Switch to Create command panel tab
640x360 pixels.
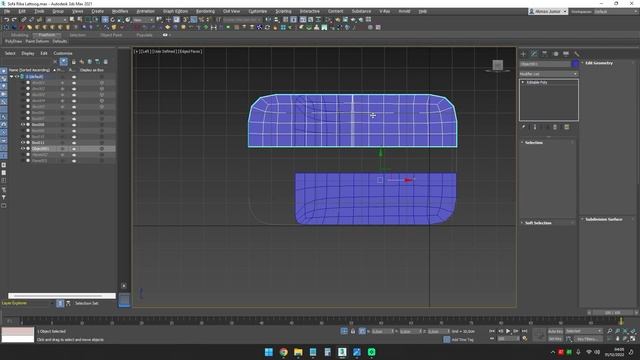[x=523, y=53]
